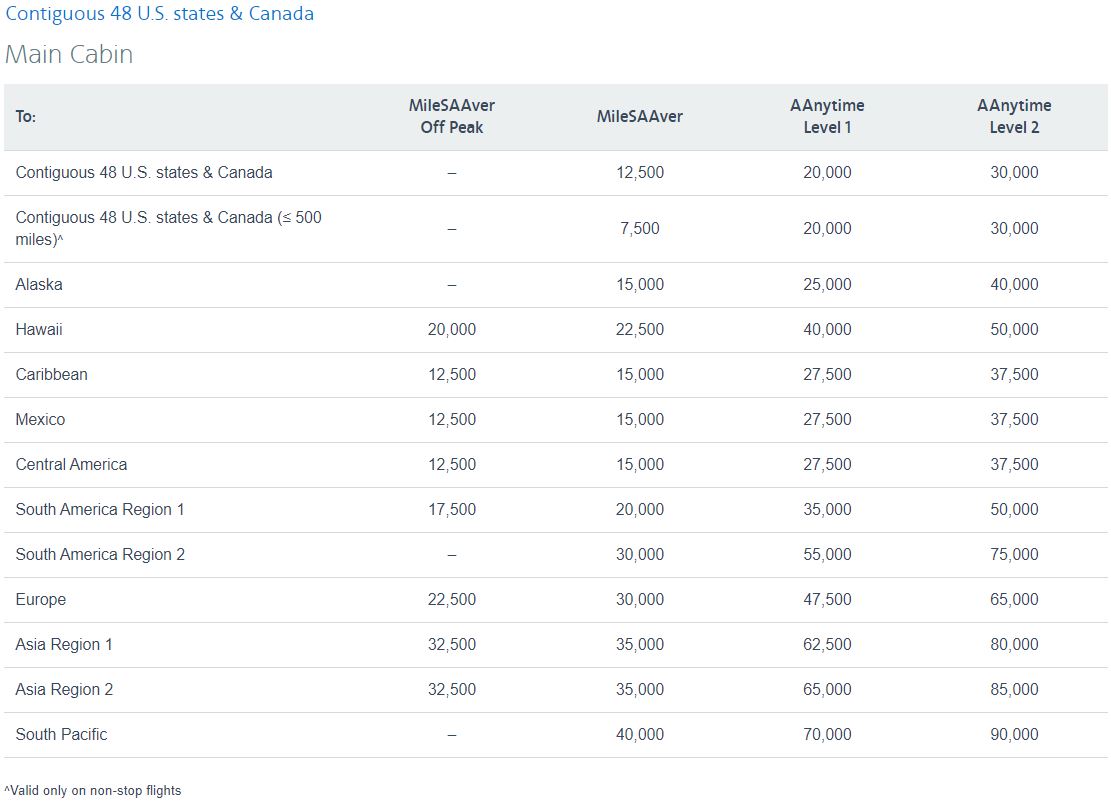Click Hawaii's 20,000 Off Peak value

point(451,329)
